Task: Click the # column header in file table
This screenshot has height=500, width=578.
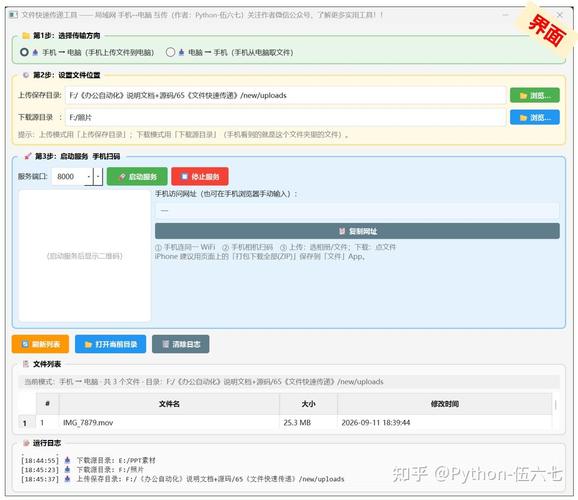Action: tap(47, 404)
